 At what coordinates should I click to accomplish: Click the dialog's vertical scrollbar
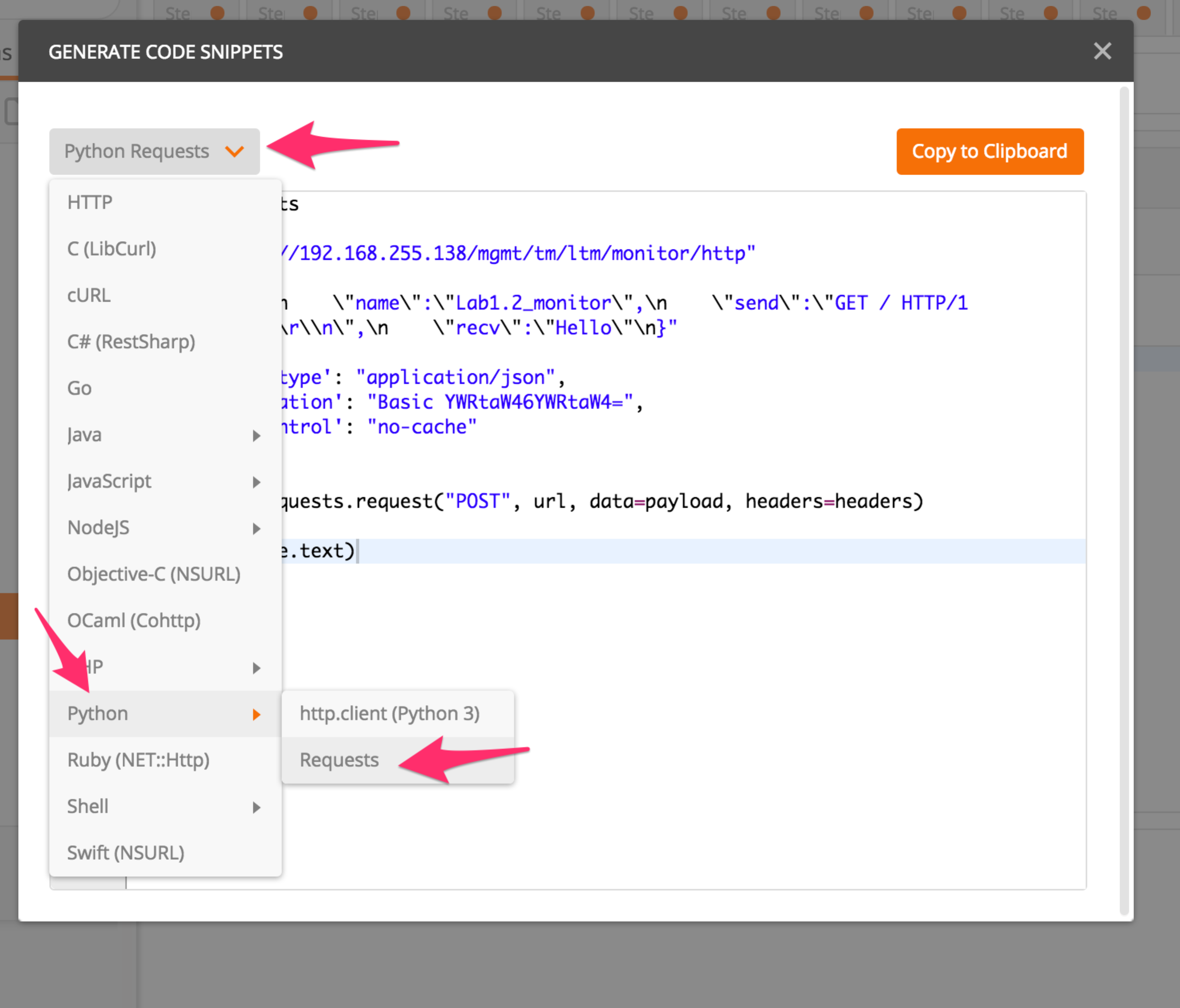coord(1124,501)
